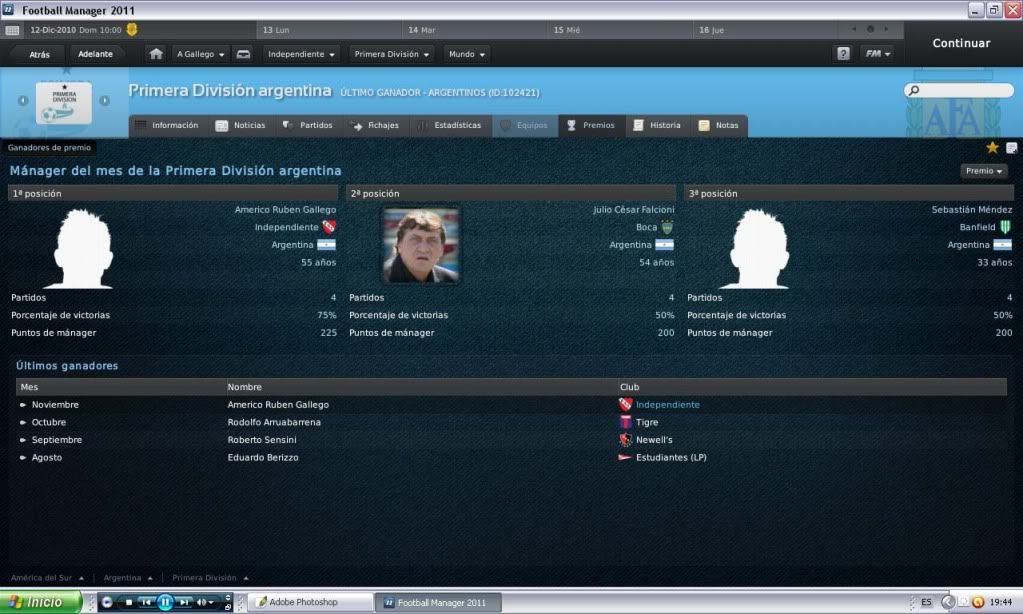Screen dimensions: 1023x614
Task: Click the Ganadores de premio label
Action: (x=50, y=147)
